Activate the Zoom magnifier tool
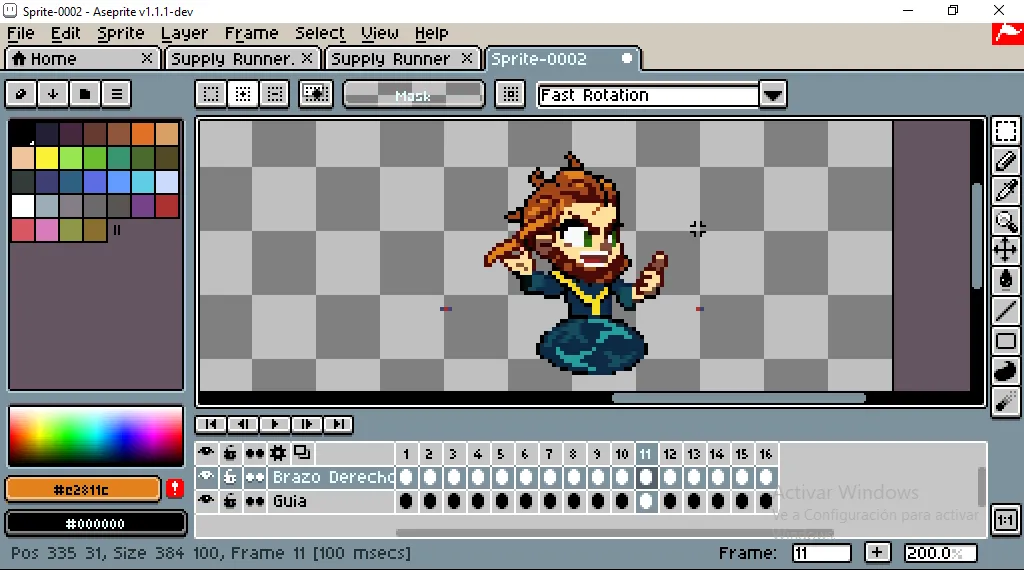This screenshot has width=1024, height=570. pyautogui.click(x=1005, y=221)
